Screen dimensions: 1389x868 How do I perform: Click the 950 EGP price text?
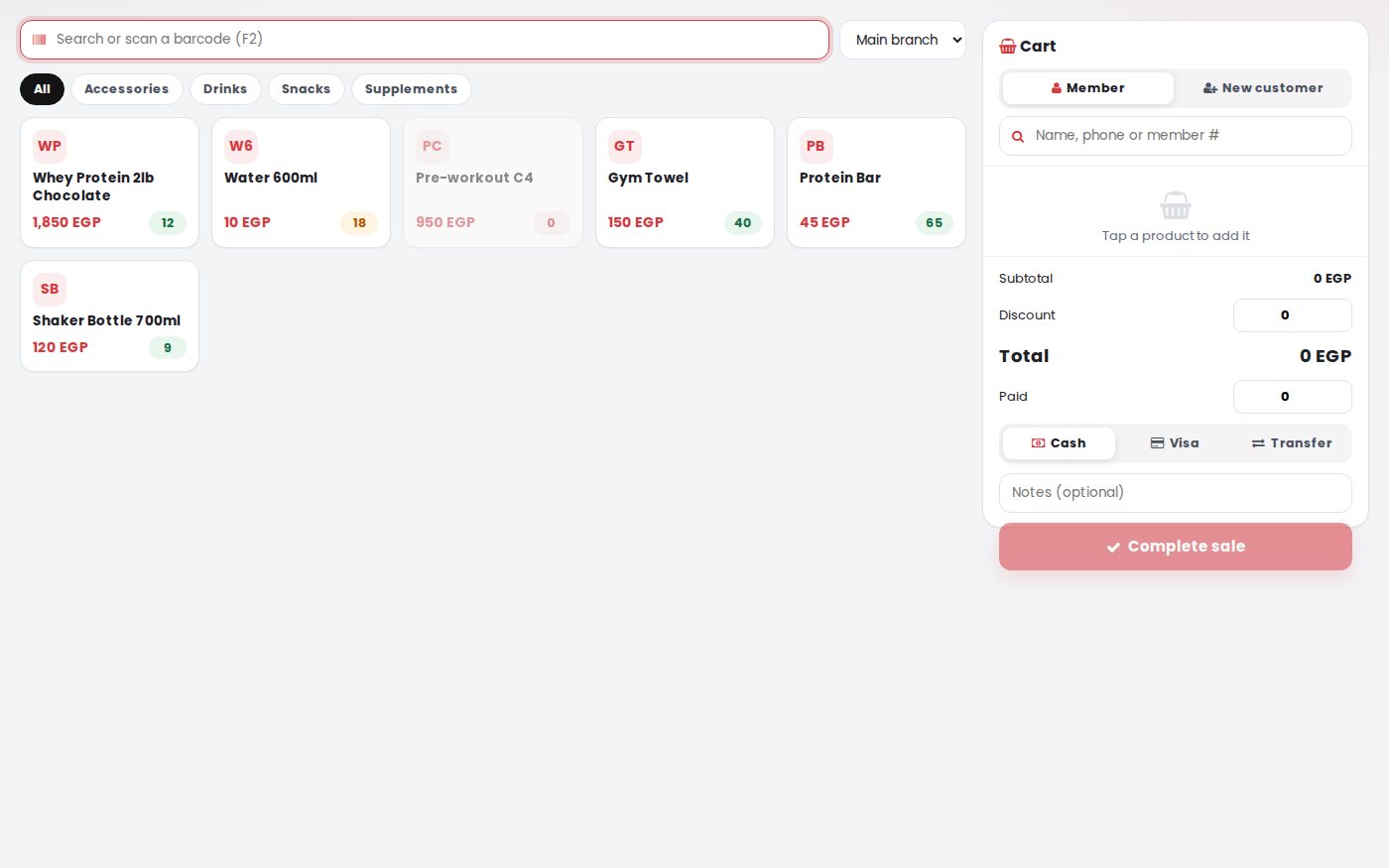click(x=445, y=222)
